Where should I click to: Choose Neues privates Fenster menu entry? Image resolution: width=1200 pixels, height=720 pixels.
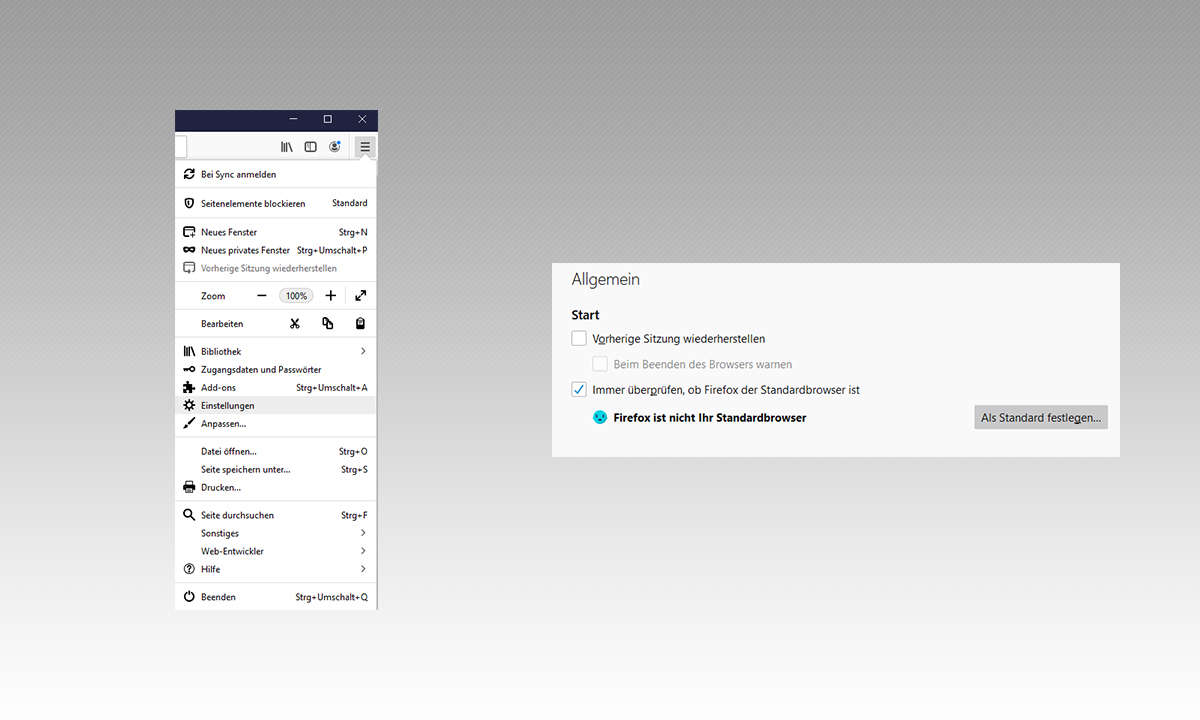276,250
